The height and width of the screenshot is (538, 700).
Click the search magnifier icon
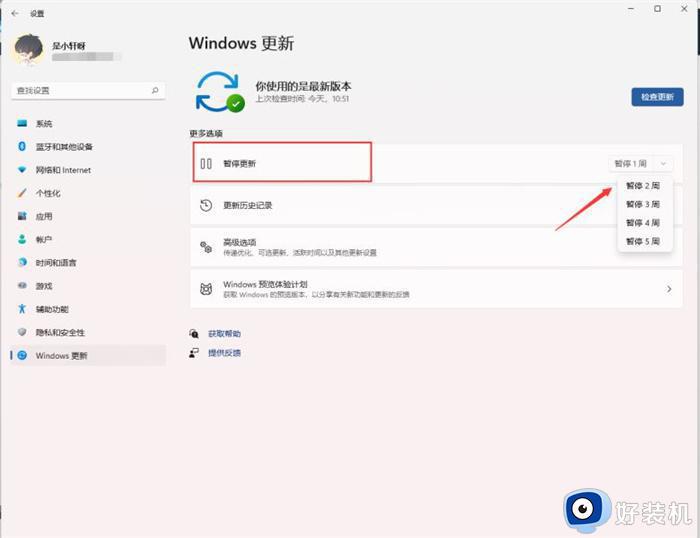click(x=155, y=91)
